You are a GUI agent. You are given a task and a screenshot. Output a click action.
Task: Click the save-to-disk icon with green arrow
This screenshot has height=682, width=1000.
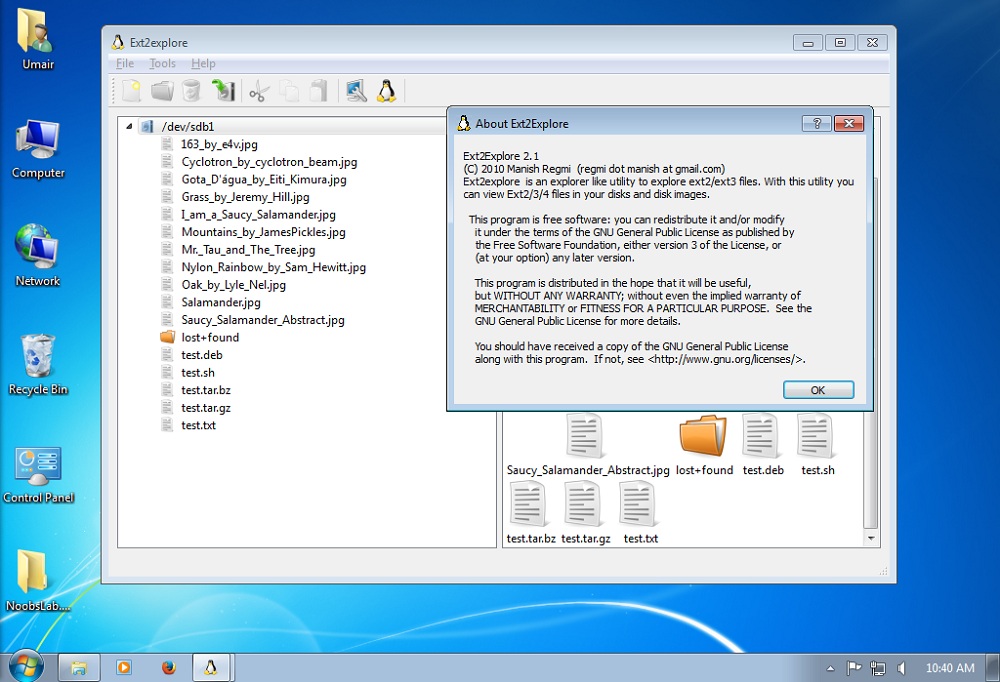222,90
